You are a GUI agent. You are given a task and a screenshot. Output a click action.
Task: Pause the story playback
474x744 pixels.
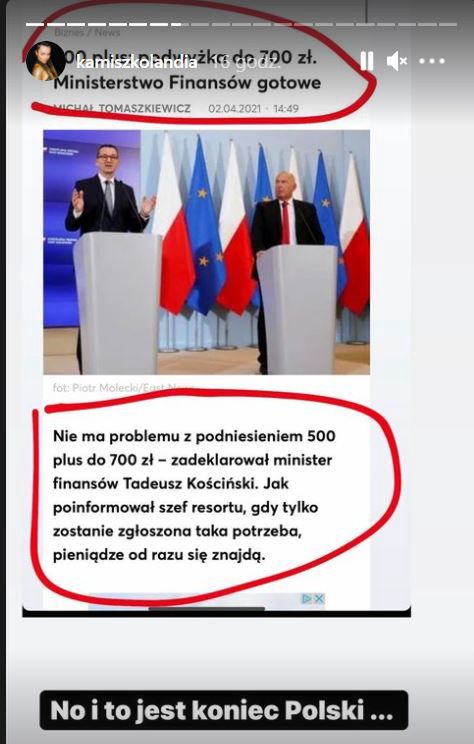click(x=366, y=61)
